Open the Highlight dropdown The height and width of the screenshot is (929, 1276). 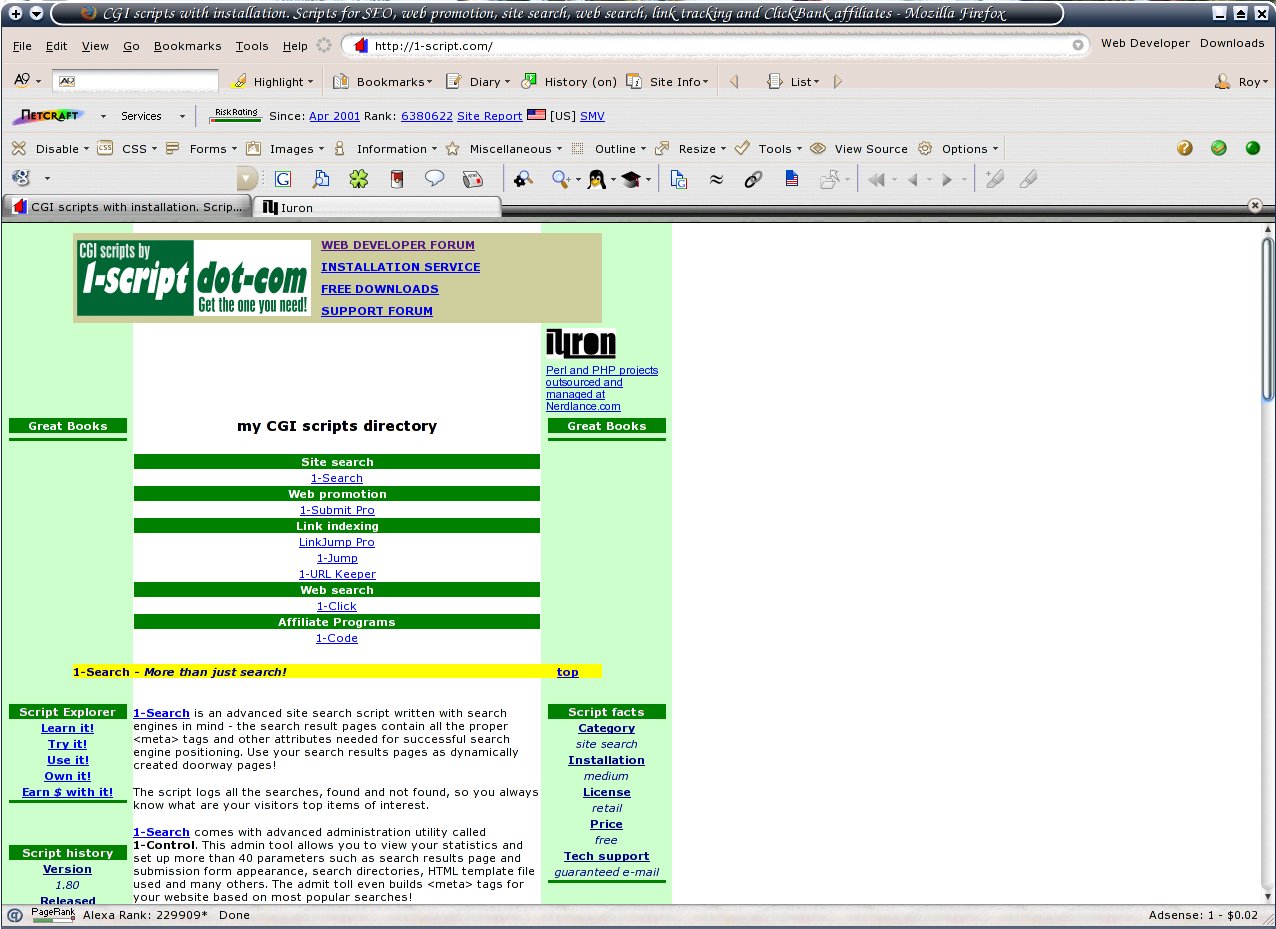271,82
